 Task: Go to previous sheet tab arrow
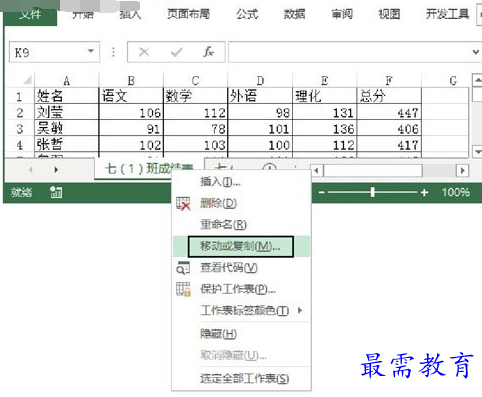[x=31, y=170]
